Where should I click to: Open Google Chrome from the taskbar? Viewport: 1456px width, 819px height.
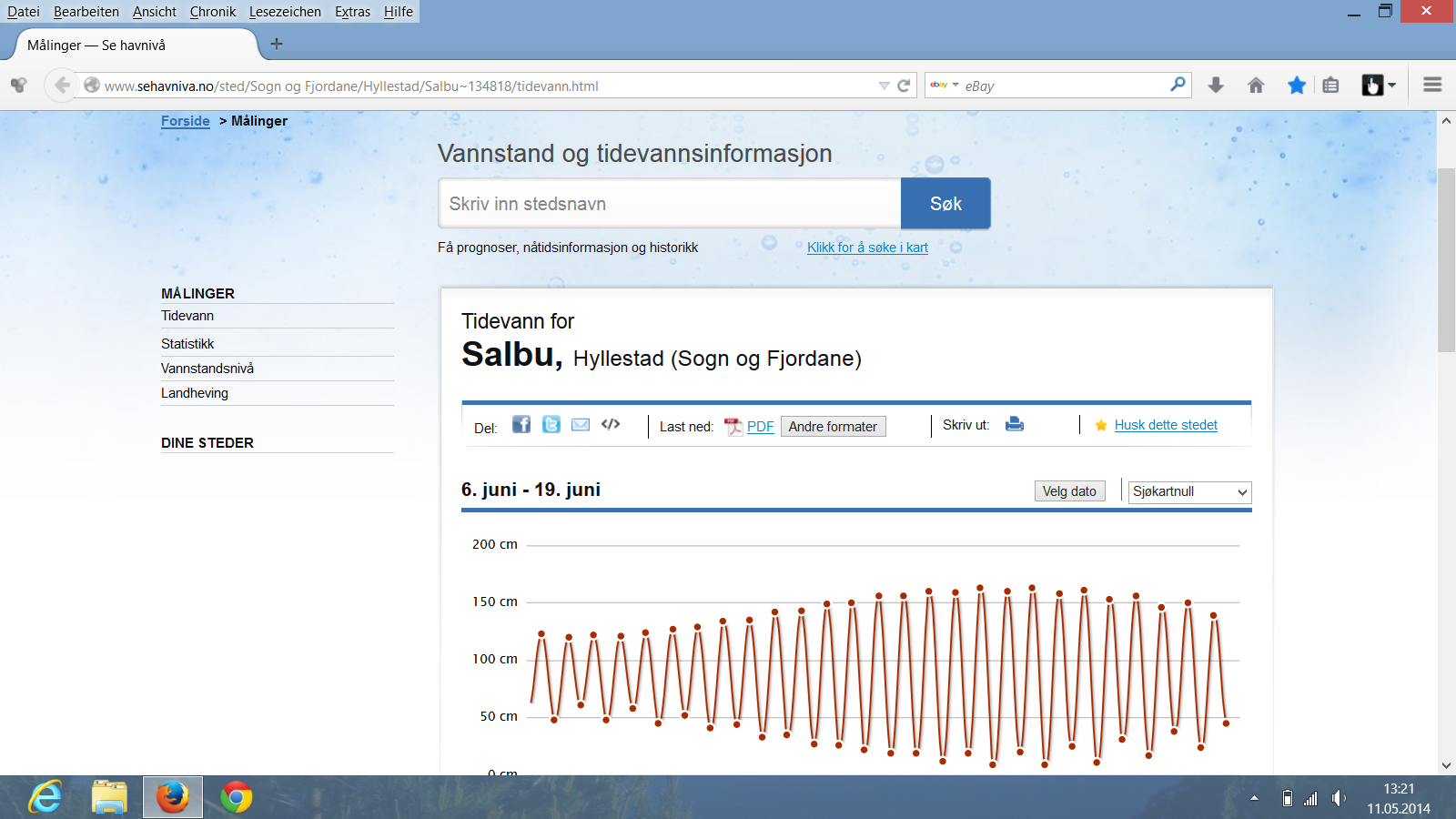[x=237, y=798]
